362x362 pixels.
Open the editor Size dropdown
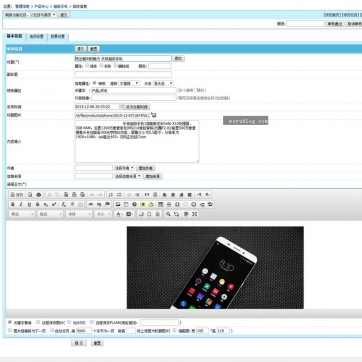[x=103, y=214]
